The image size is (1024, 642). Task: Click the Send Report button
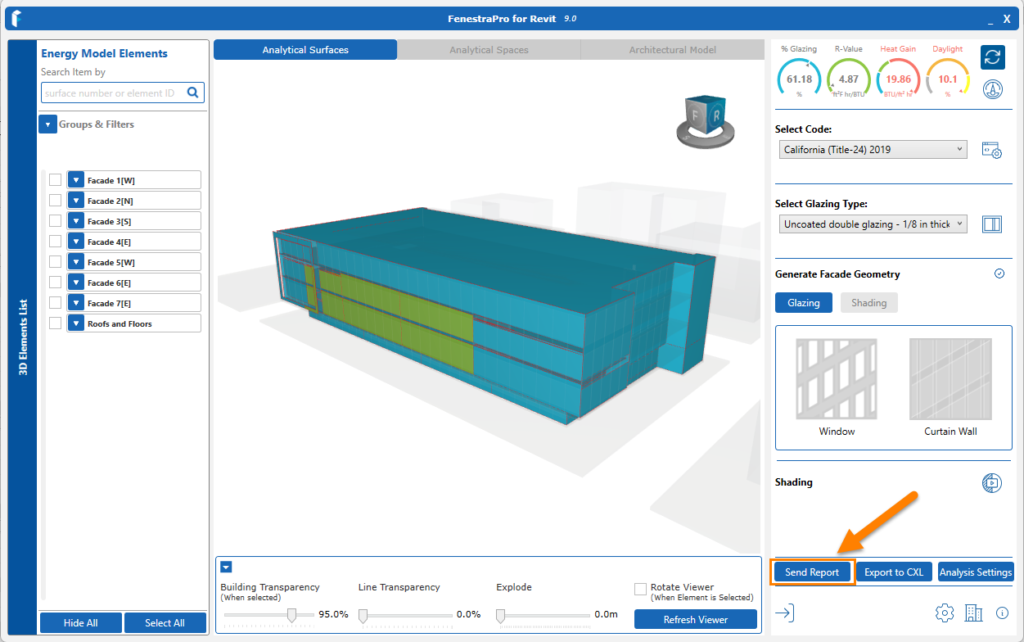812,572
